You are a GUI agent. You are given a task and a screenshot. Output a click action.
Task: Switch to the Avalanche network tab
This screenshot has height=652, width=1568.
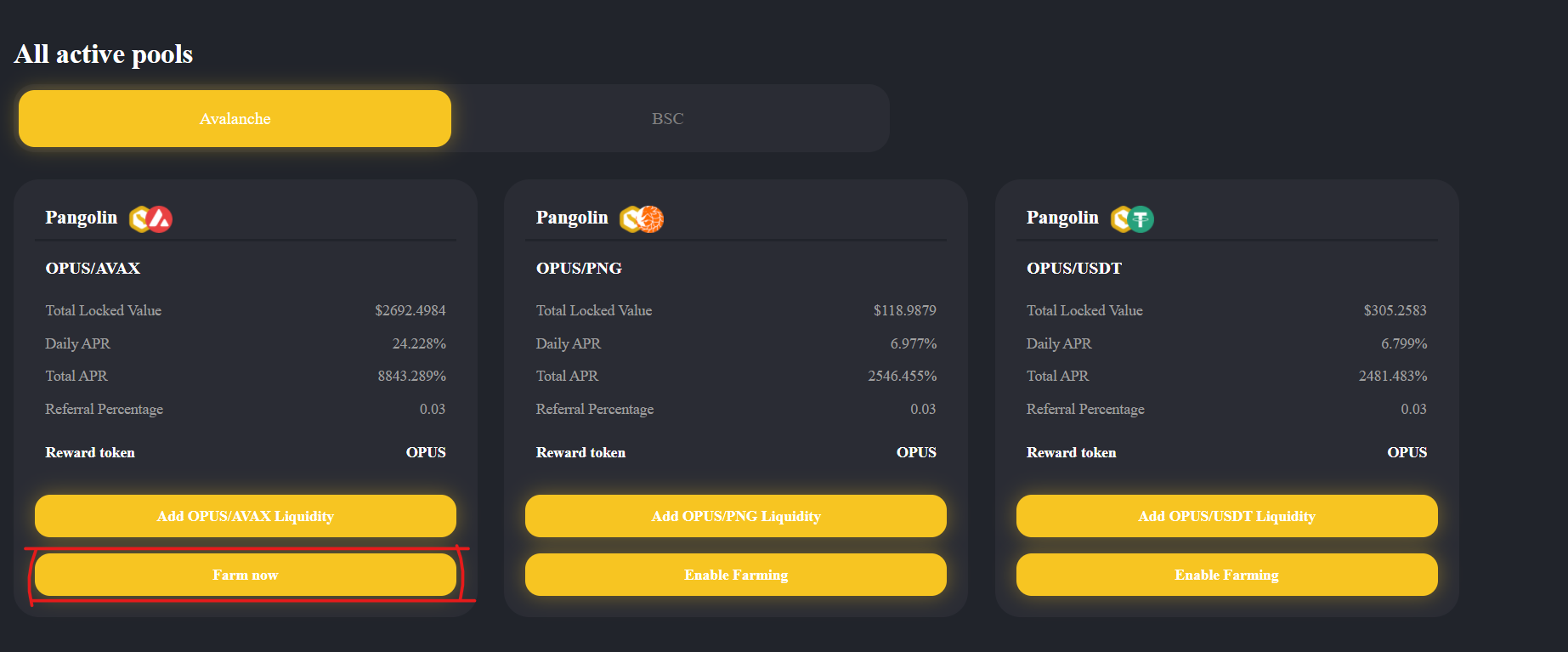(235, 119)
